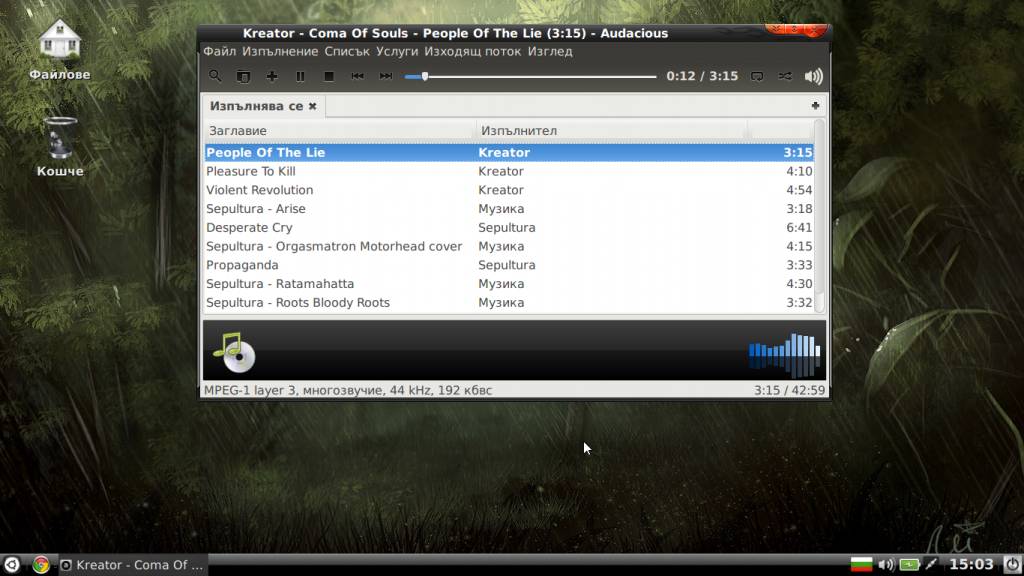Add a new playlist with plus button

point(815,105)
